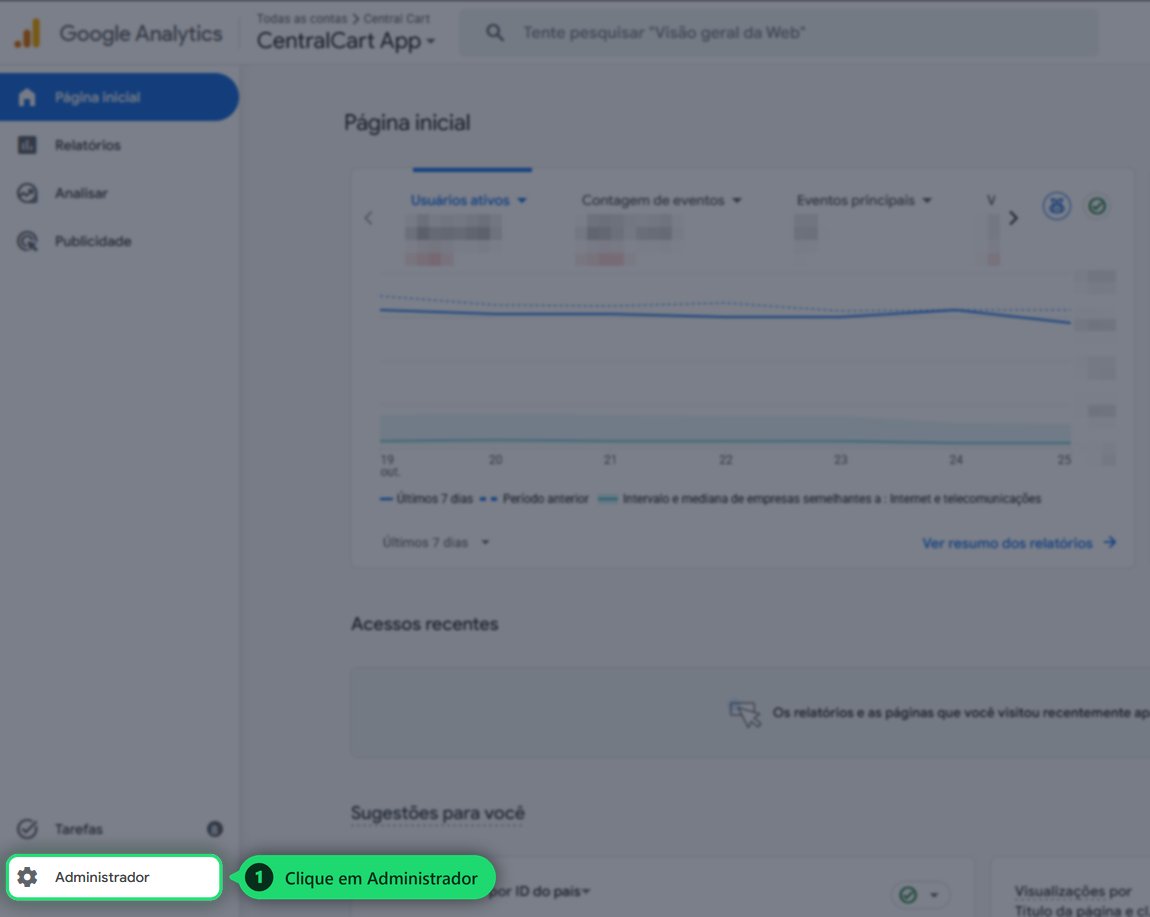
Task: Open Analisar in the sidebar
Action: pyautogui.click(x=119, y=194)
